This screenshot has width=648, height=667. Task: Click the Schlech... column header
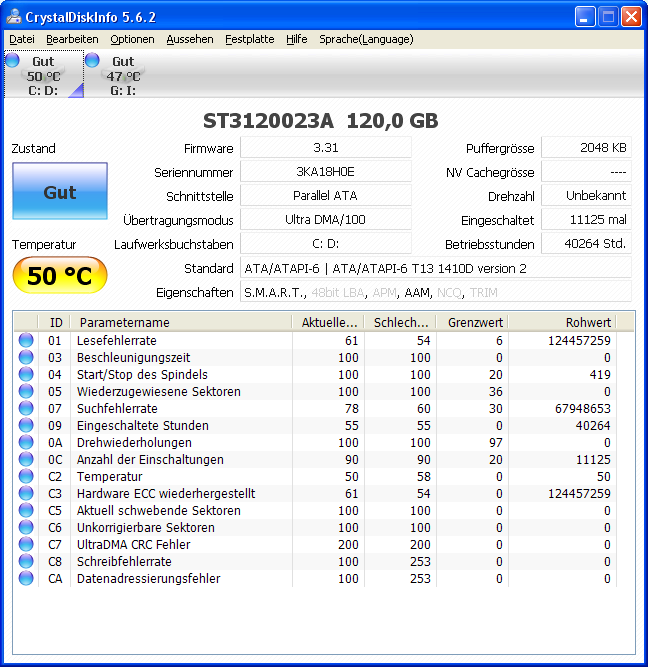tap(400, 322)
